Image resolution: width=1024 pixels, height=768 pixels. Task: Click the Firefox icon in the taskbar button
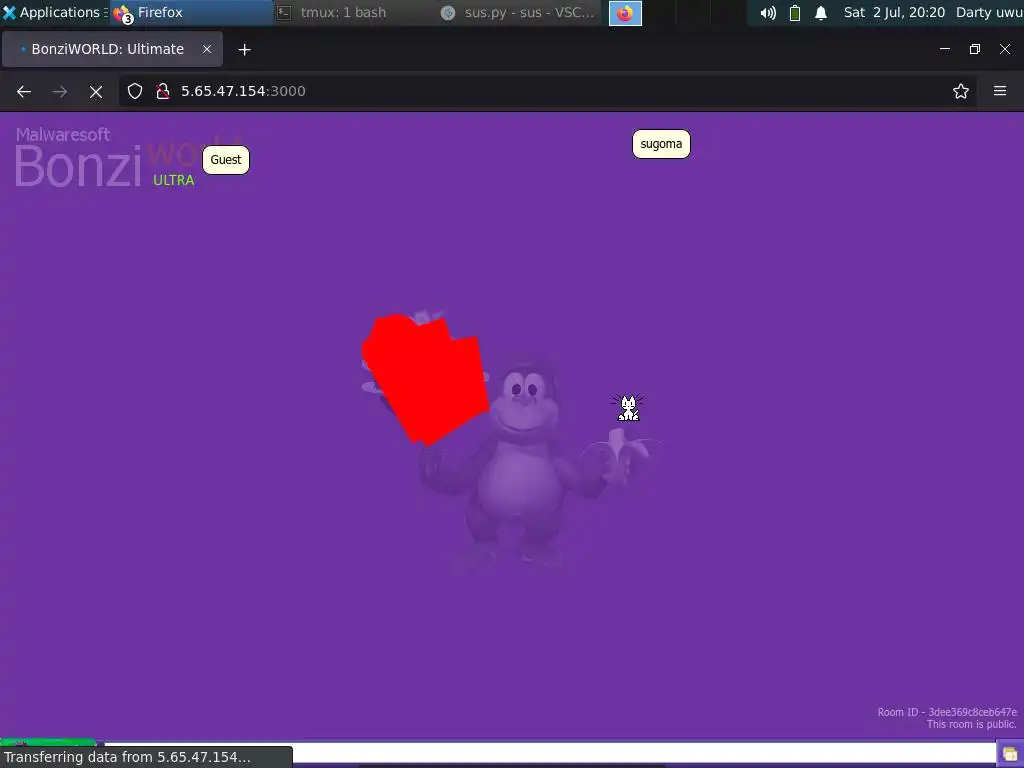pos(123,14)
